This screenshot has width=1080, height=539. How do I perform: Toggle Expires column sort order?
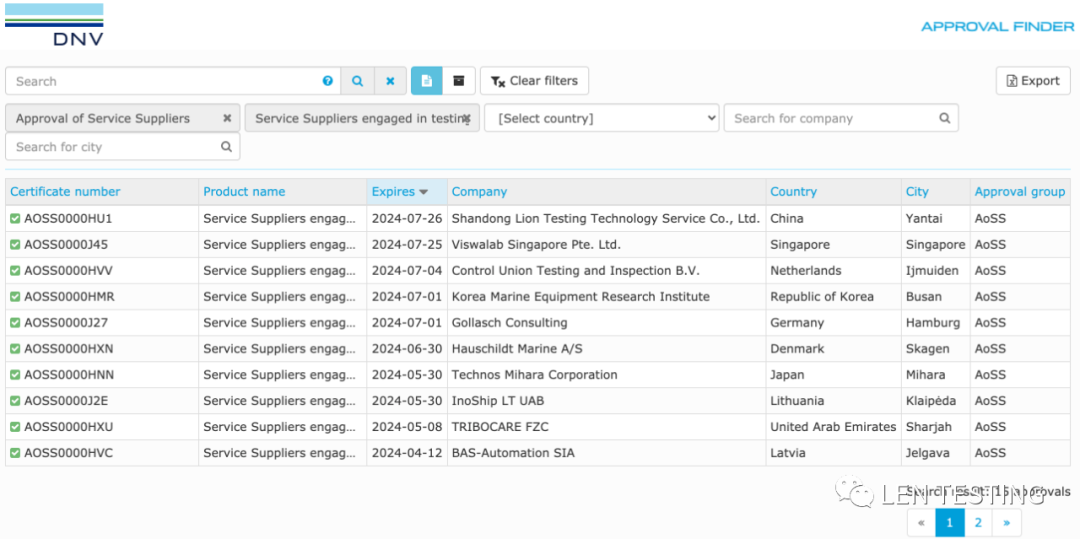[x=399, y=191]
